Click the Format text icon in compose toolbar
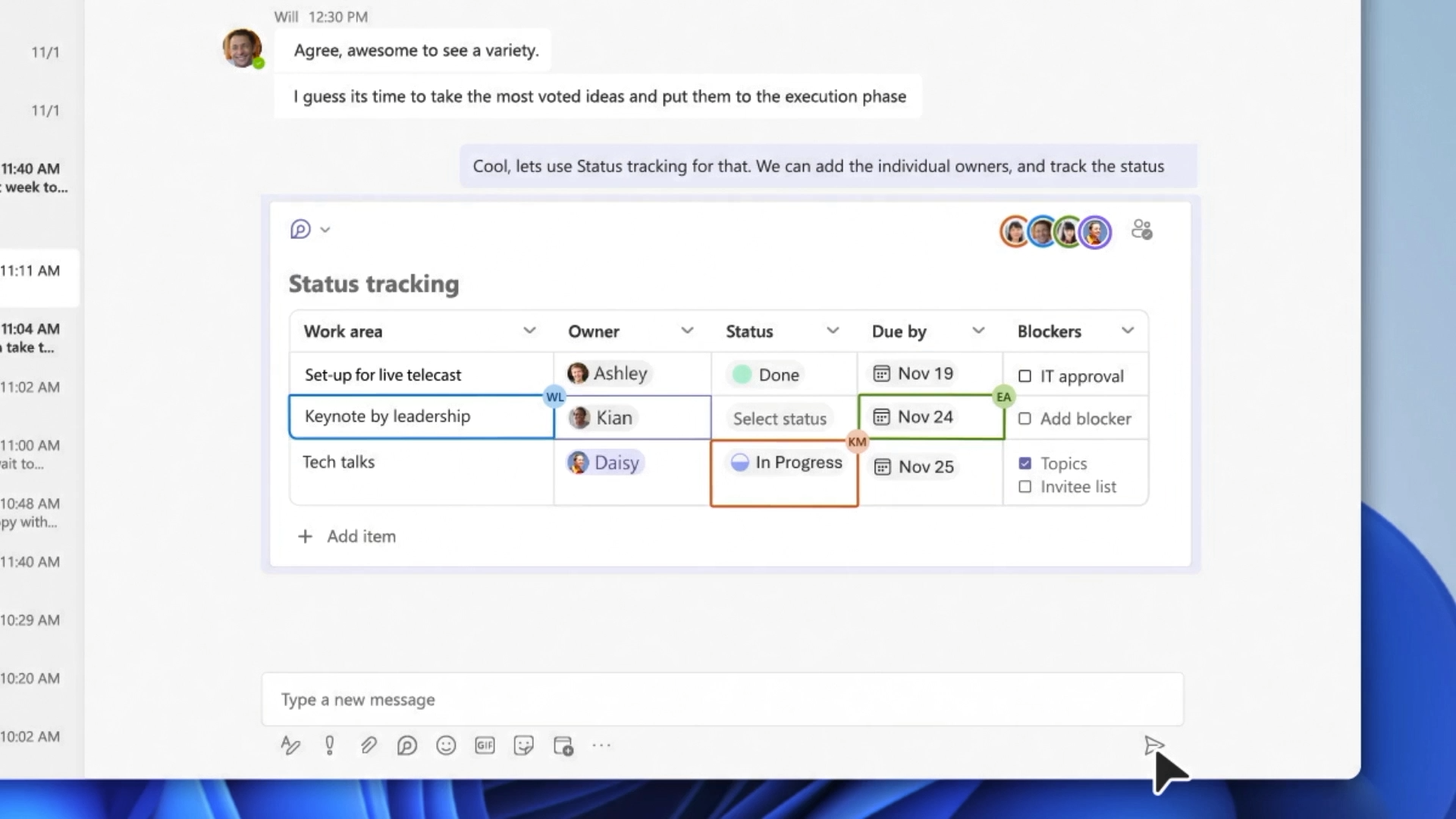This screenshot has height=819, width=1456. tap(290, 745)
